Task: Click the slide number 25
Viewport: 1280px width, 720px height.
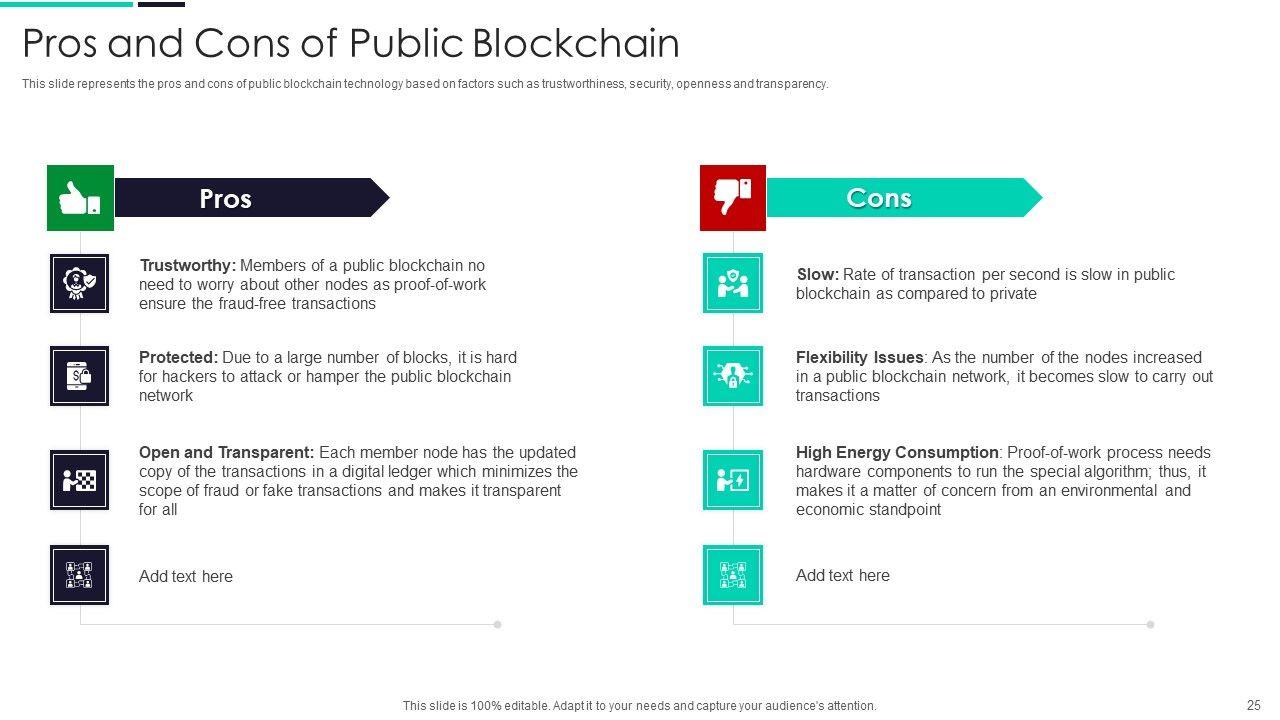Action: click(1253, 705)
